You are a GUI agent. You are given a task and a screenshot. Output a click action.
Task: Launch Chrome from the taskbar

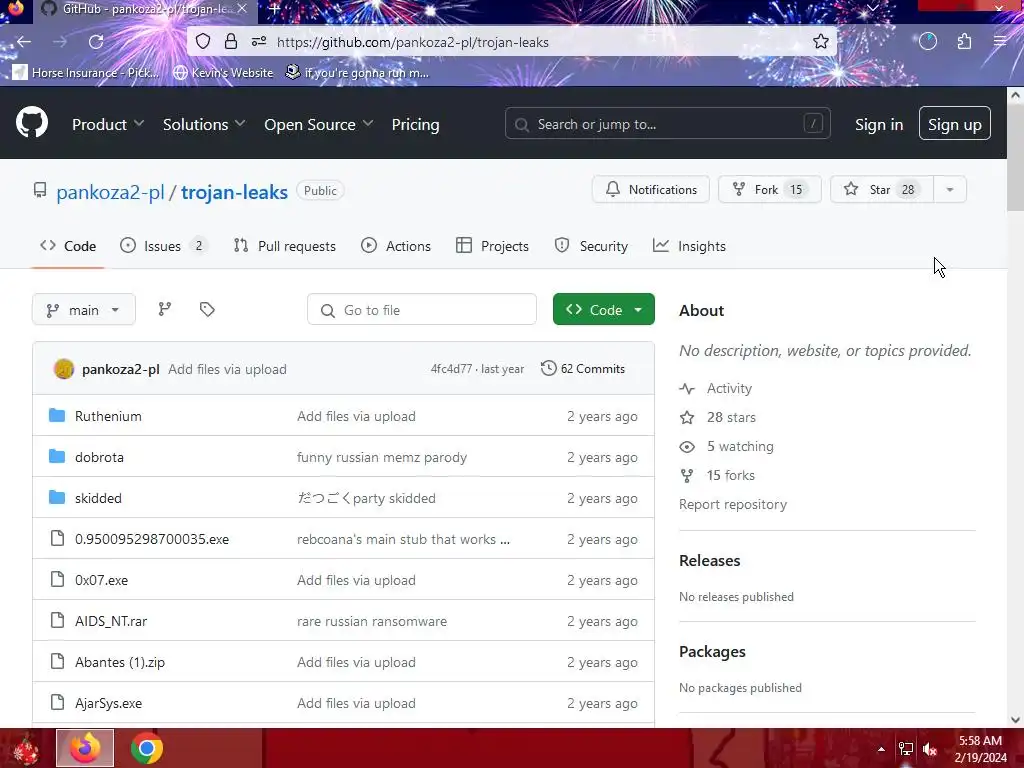(146, 748)
